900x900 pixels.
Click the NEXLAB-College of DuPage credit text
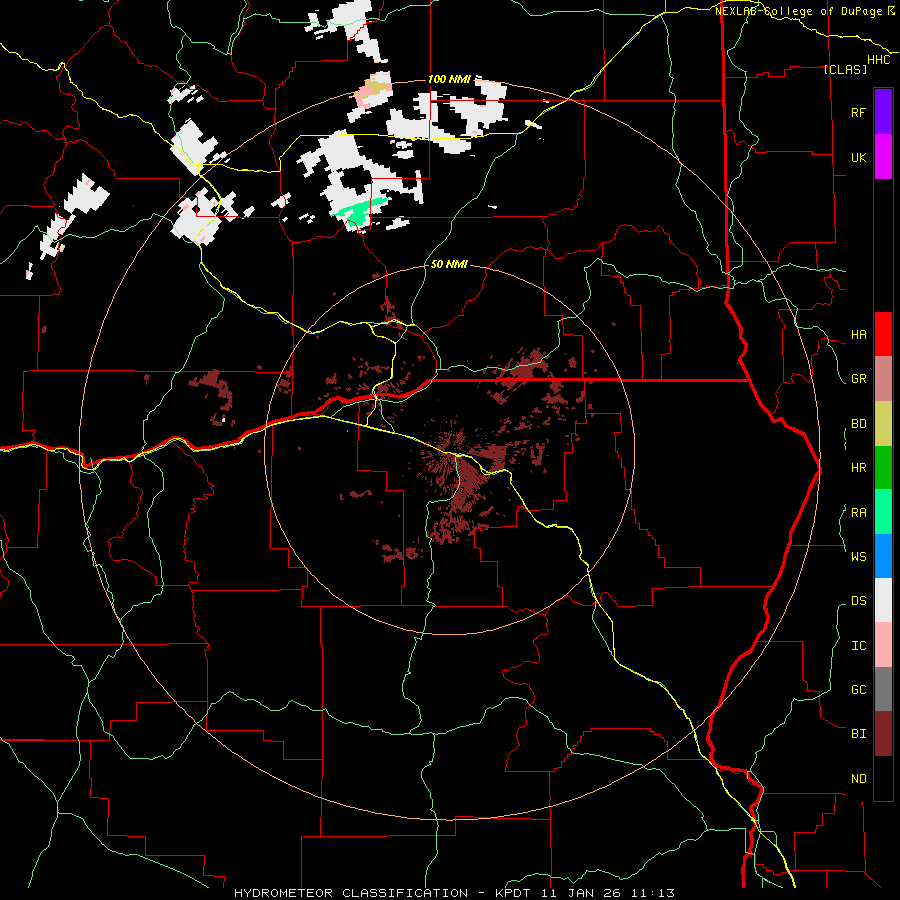(798, 11)
